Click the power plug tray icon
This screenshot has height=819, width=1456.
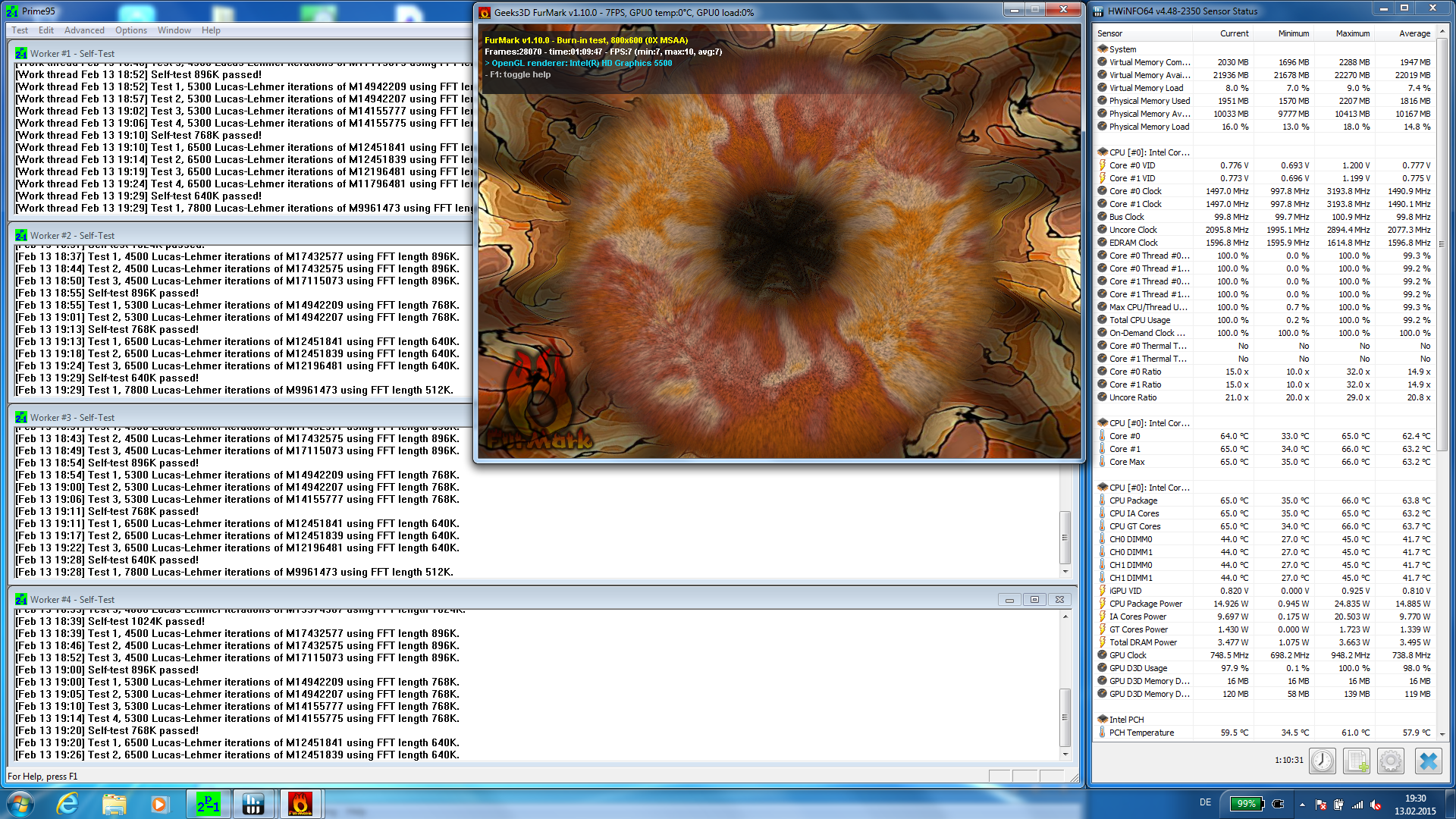pyautogui.click(x=1279, y=804)
